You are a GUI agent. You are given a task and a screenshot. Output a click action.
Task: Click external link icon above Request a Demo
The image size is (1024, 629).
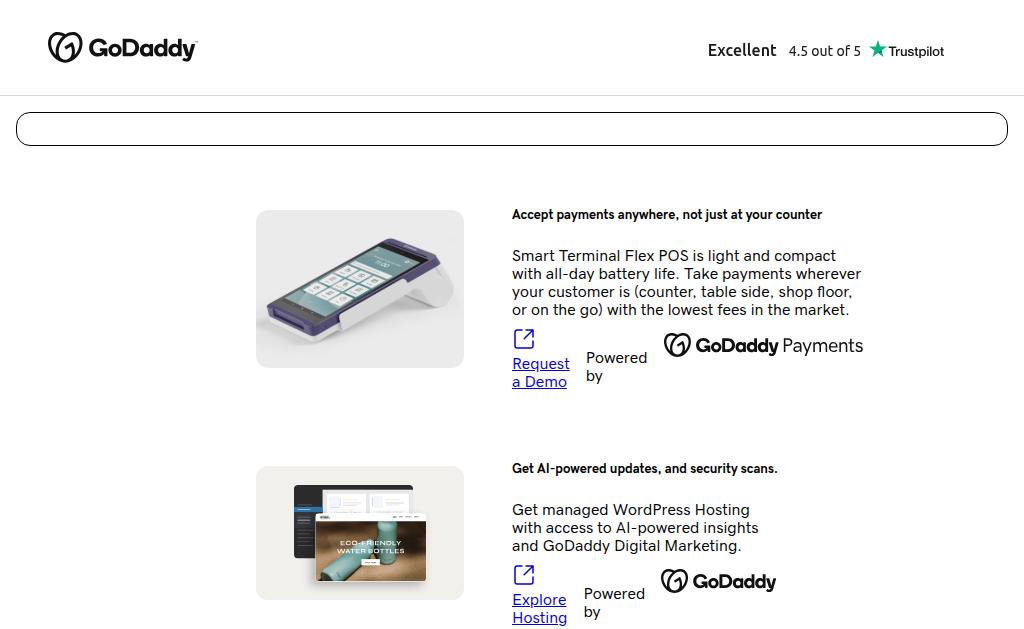524,339
